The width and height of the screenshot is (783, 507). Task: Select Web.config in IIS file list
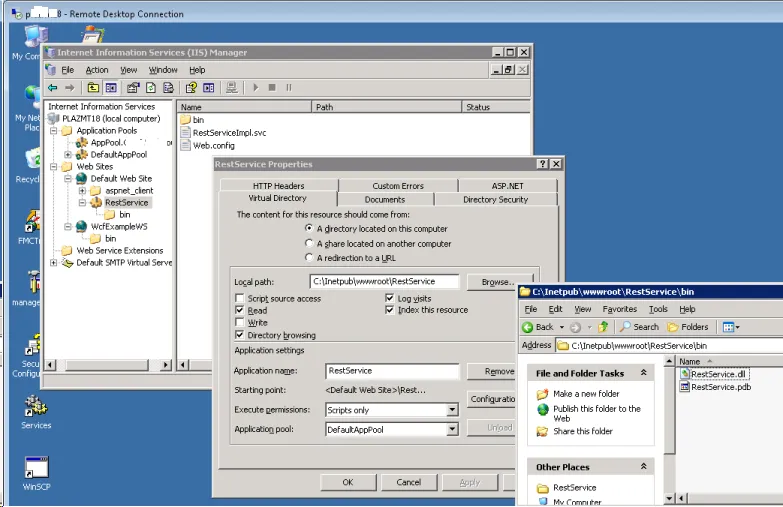[x=208, y=146]
